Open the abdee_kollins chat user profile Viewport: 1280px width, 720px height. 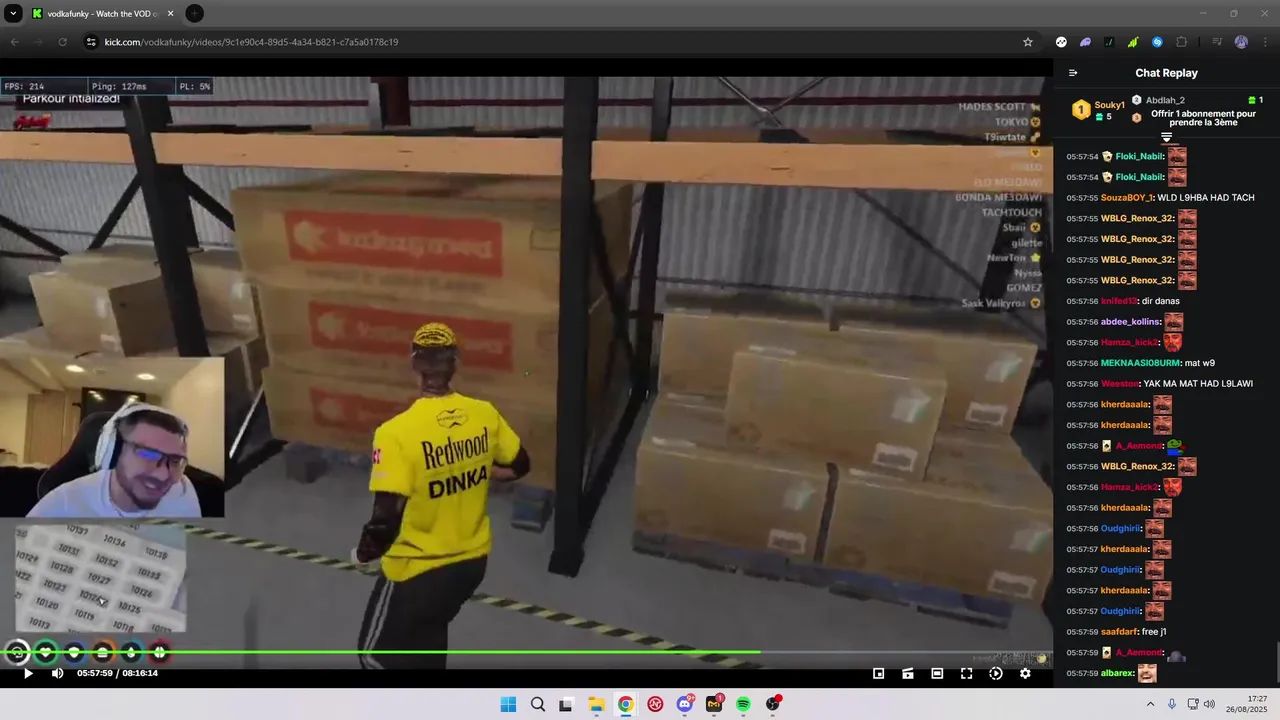[1130, 322]
